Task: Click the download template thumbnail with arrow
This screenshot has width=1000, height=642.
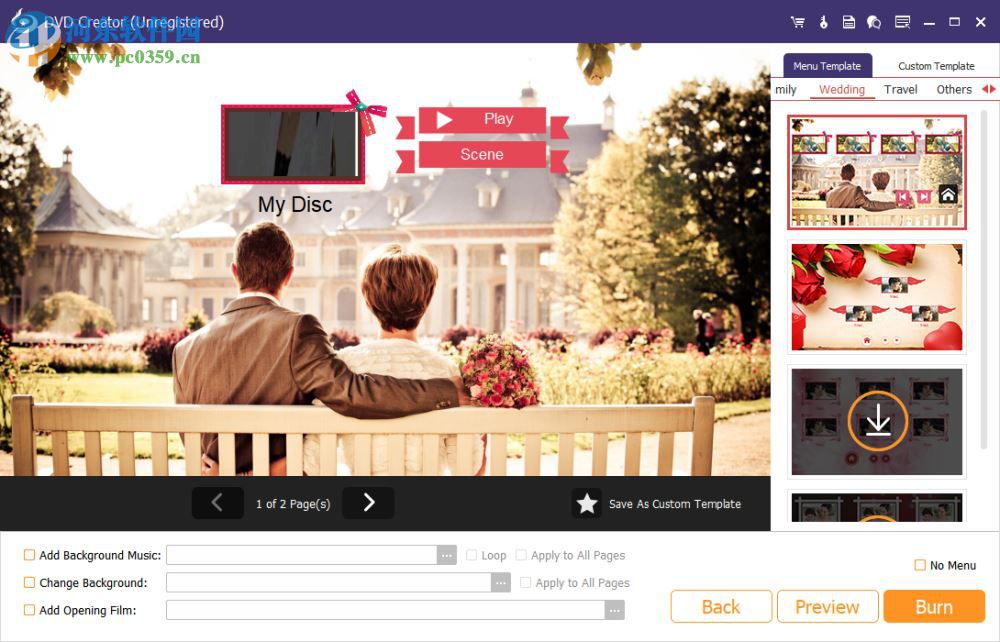Action: (x=876, y=421)
